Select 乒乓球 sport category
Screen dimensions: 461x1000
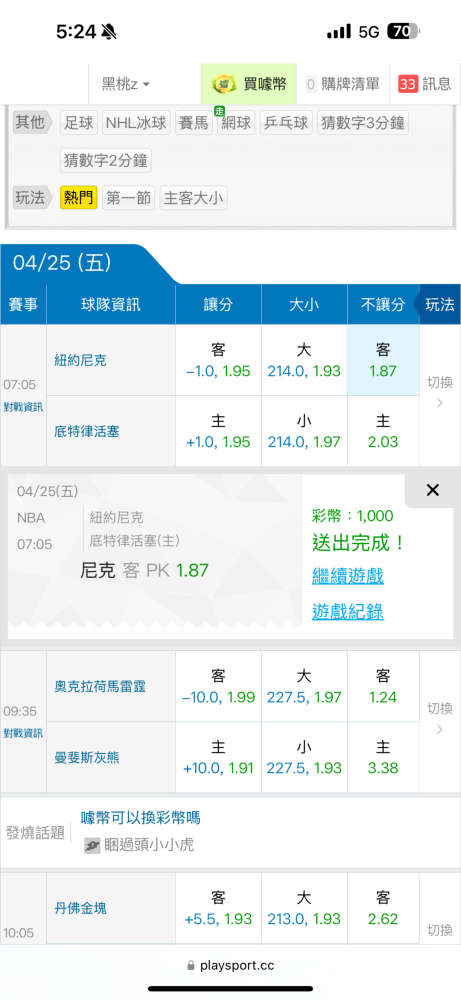tap(286, 122)
